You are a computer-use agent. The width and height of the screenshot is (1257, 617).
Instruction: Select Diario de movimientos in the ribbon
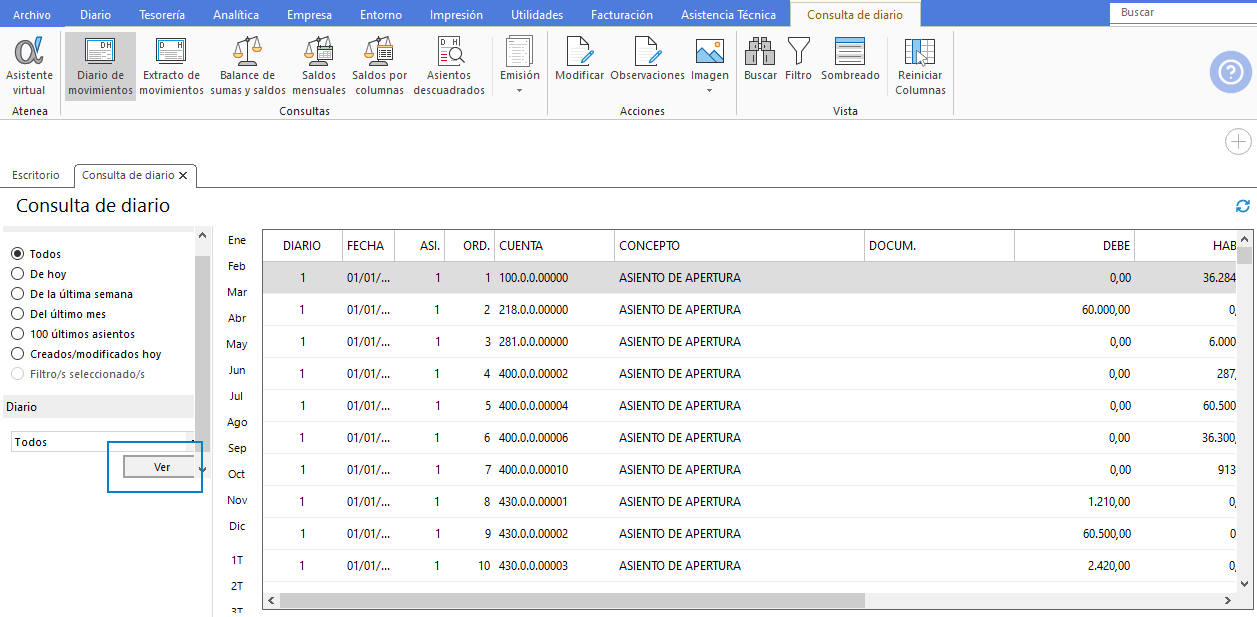pyautogui.click(x=100, y=67)
